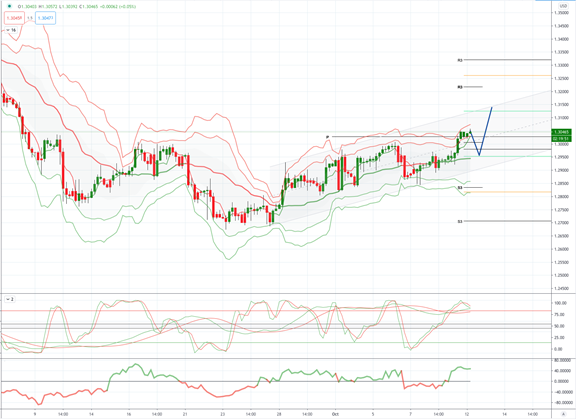Select the P pivot point label
This screenshot has height=419, width=576.
point(327,137)
